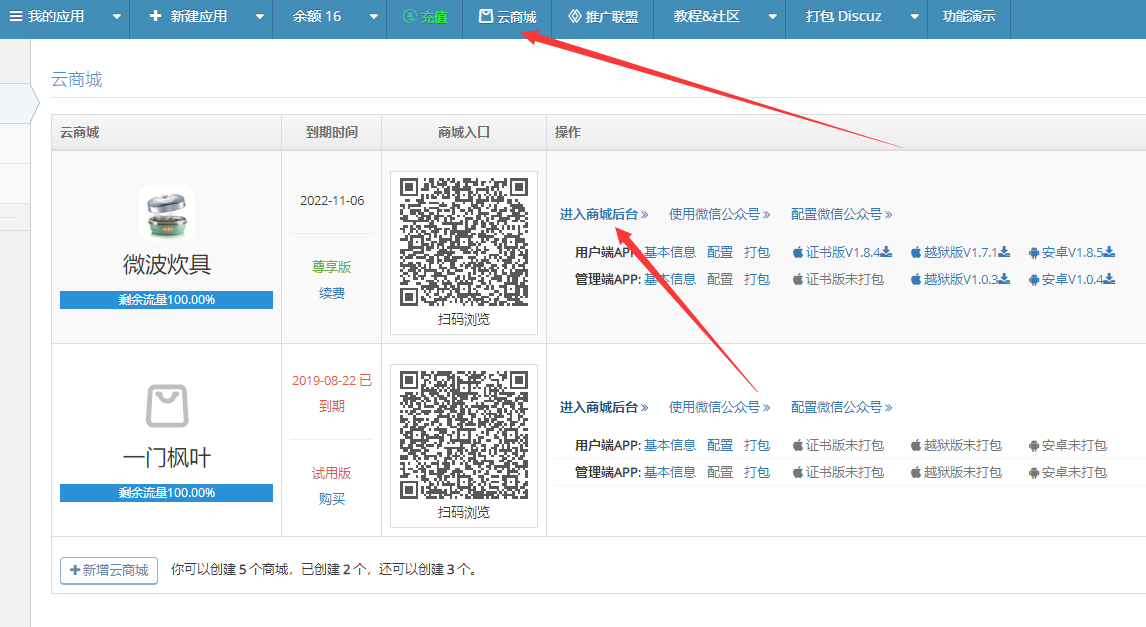Viewport: 1146px width, 627px height.
Task: Click 一门枫叶 admin app 越狱版未打包
Action: point(956,472)
